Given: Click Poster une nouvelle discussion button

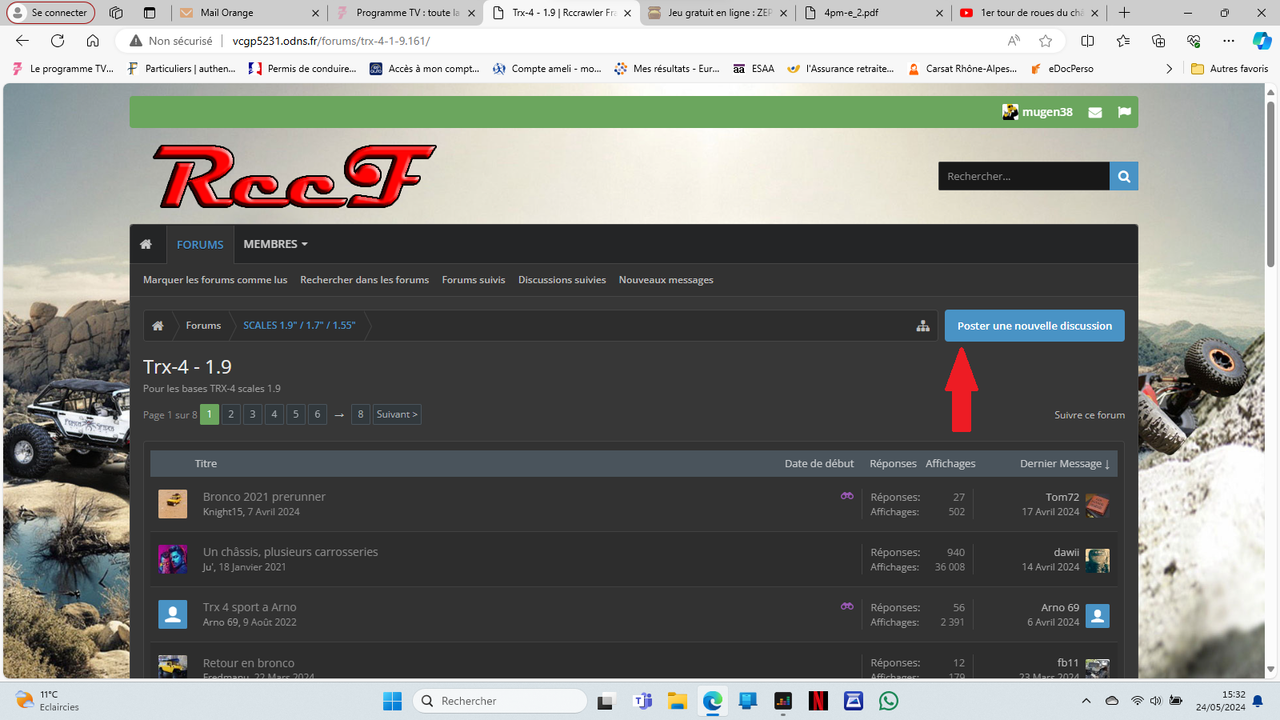Looking at the screenshot, I should (1035, 326).
